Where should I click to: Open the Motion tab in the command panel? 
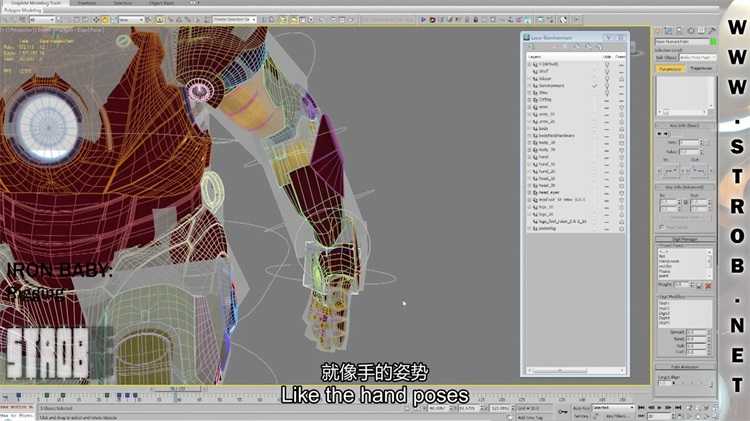tap(690, 31)
